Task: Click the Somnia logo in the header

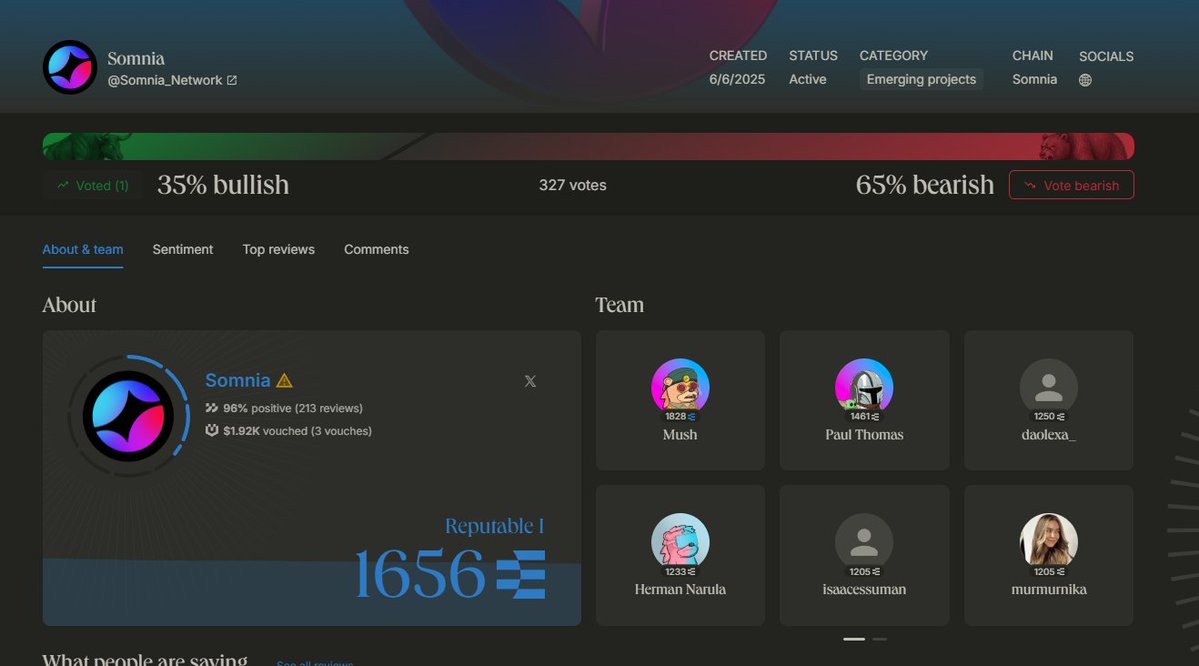Action: coord(70,67)
